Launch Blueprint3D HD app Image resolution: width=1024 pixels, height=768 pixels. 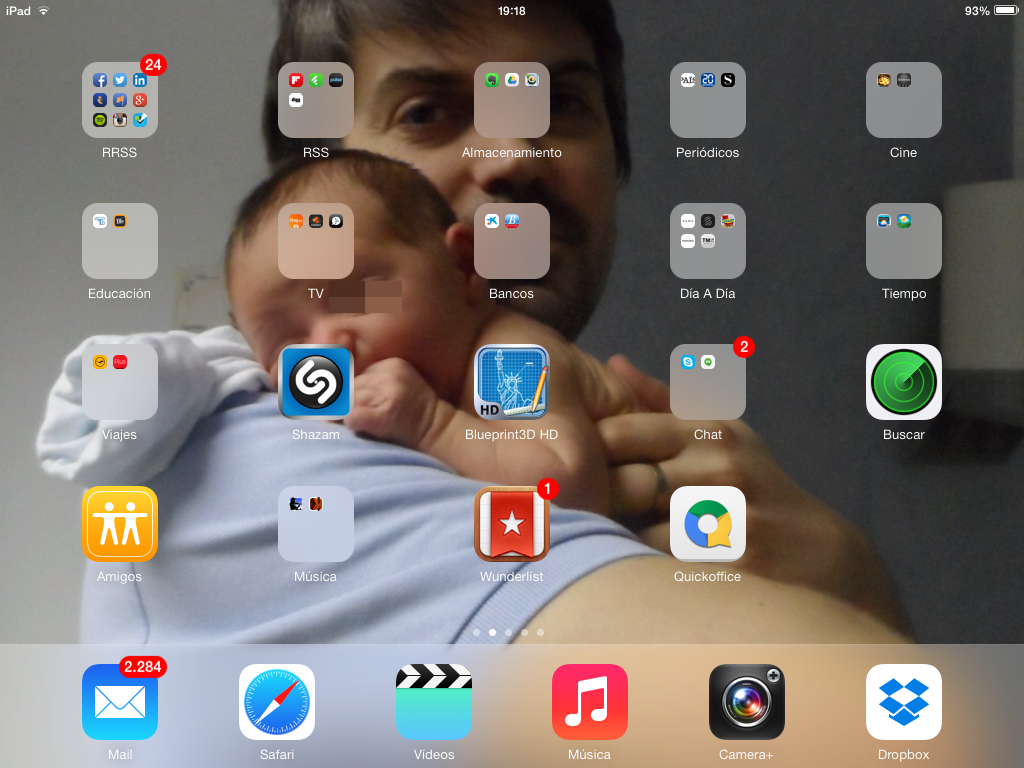coord(511,382)
